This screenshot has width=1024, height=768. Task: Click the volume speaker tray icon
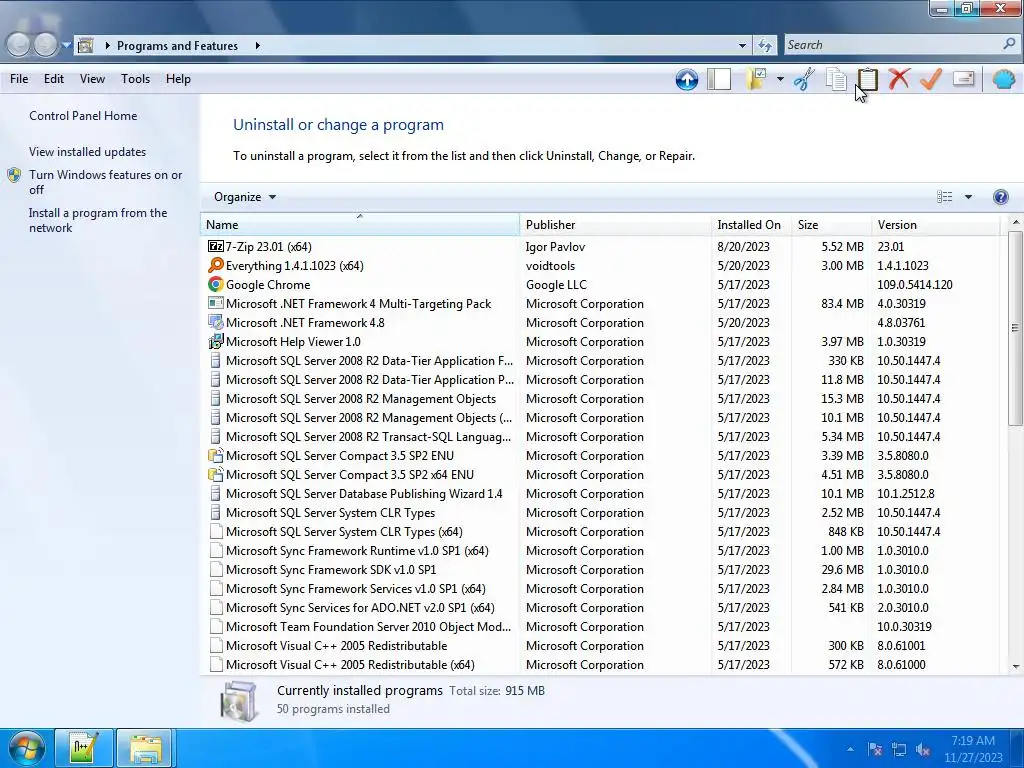pyautogui.click(x=923, y=750)
